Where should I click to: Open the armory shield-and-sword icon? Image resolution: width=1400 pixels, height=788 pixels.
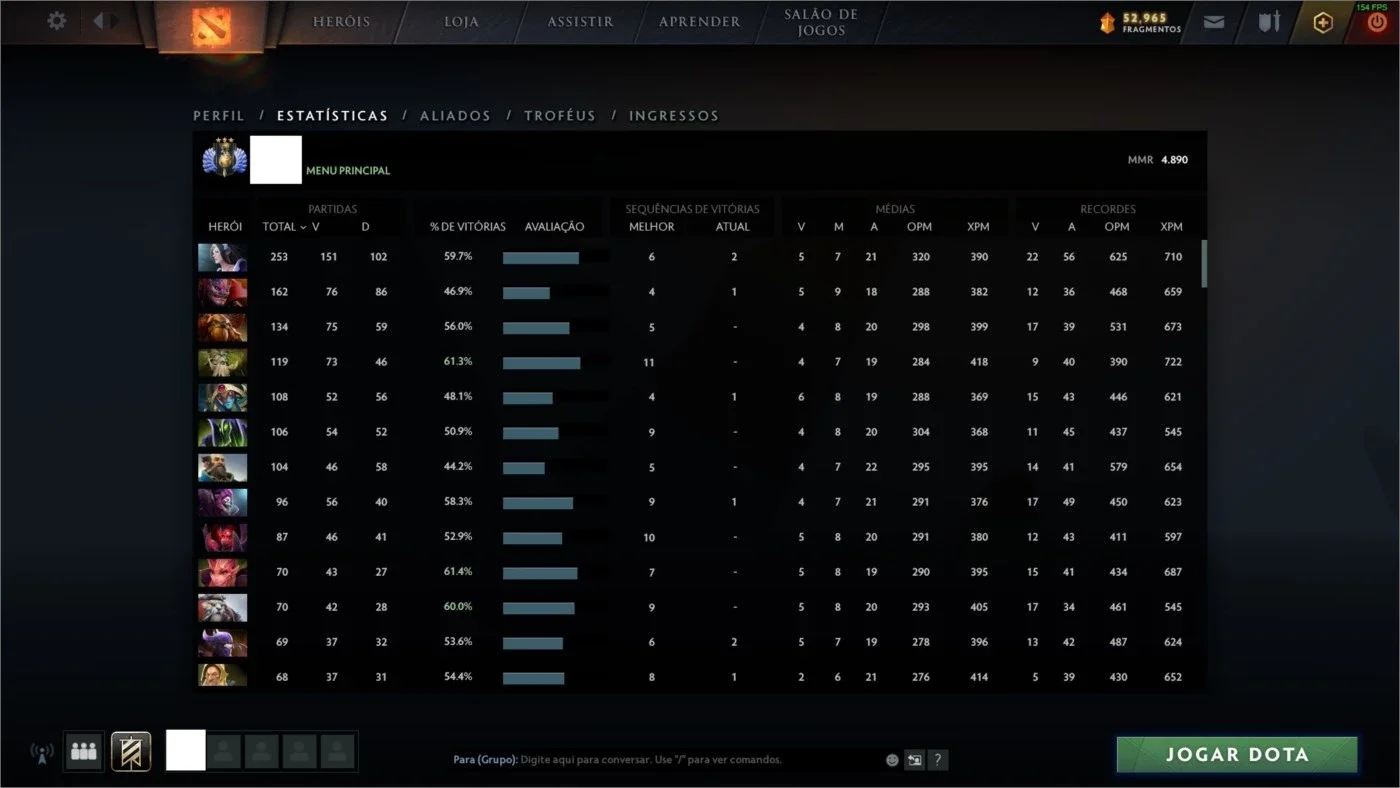coord(1268,21)
